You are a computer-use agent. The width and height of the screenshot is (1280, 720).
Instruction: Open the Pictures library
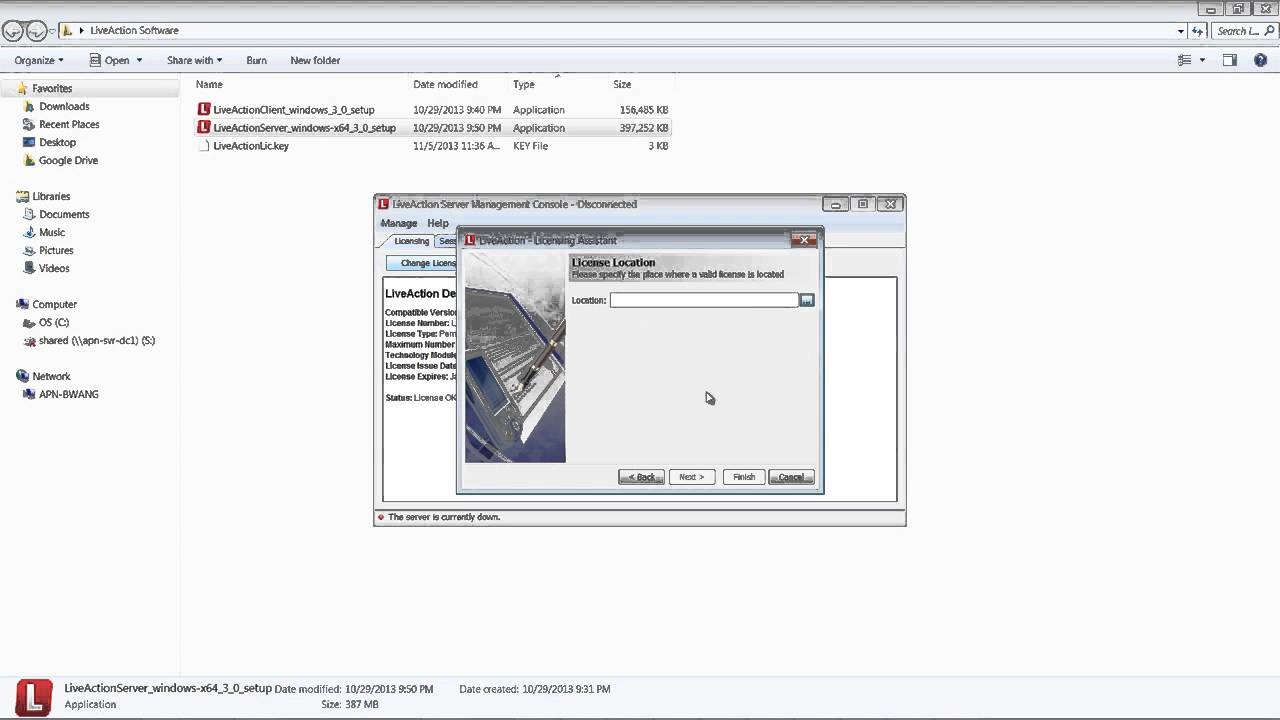coord(56,250)
